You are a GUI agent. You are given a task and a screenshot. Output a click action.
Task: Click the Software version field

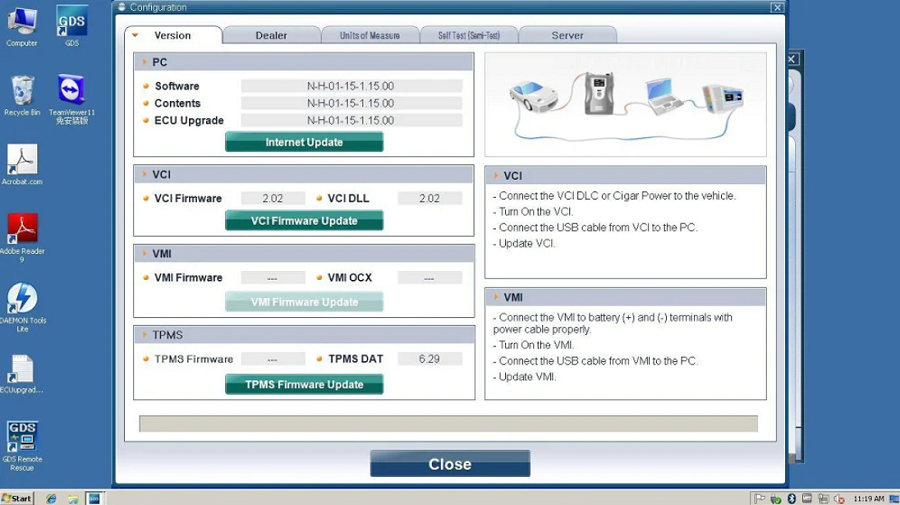[x=351, y=86]
